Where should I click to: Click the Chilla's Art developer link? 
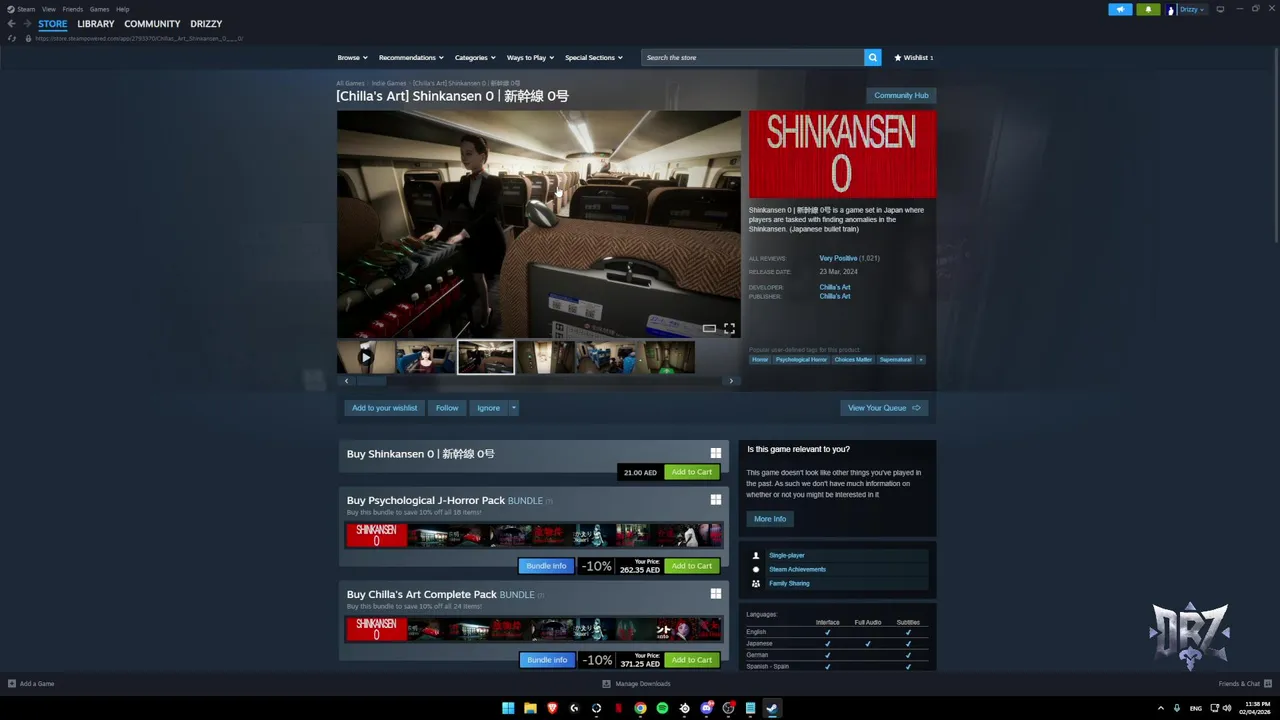click(835, 287)
